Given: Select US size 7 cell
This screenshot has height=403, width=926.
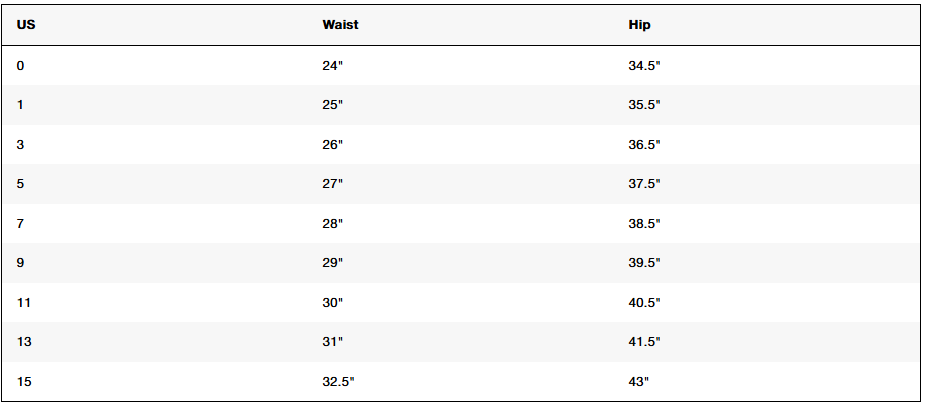Looking at the screenshot, I should point(21,224).
